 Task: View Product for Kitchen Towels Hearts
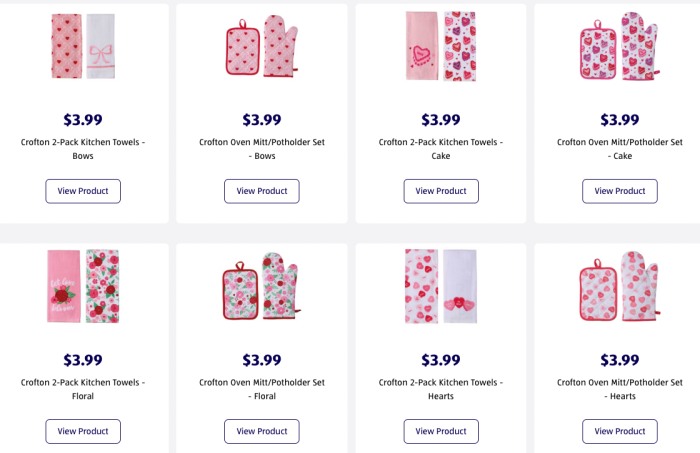[x=441, y=431]
